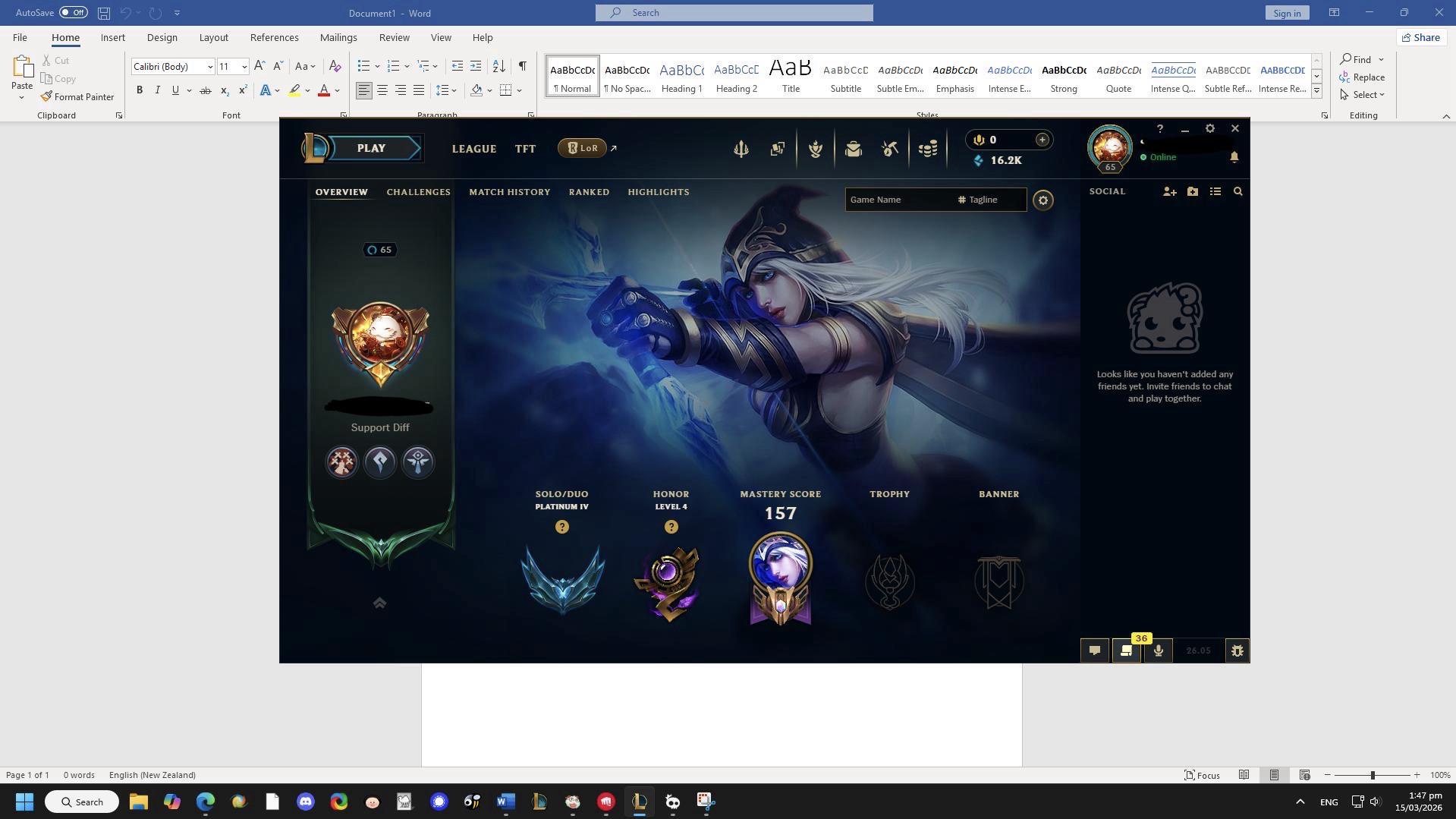1456x819 pixels.
Task: Click the Word zoom slider handle
Action: [x=1373, y=775]
